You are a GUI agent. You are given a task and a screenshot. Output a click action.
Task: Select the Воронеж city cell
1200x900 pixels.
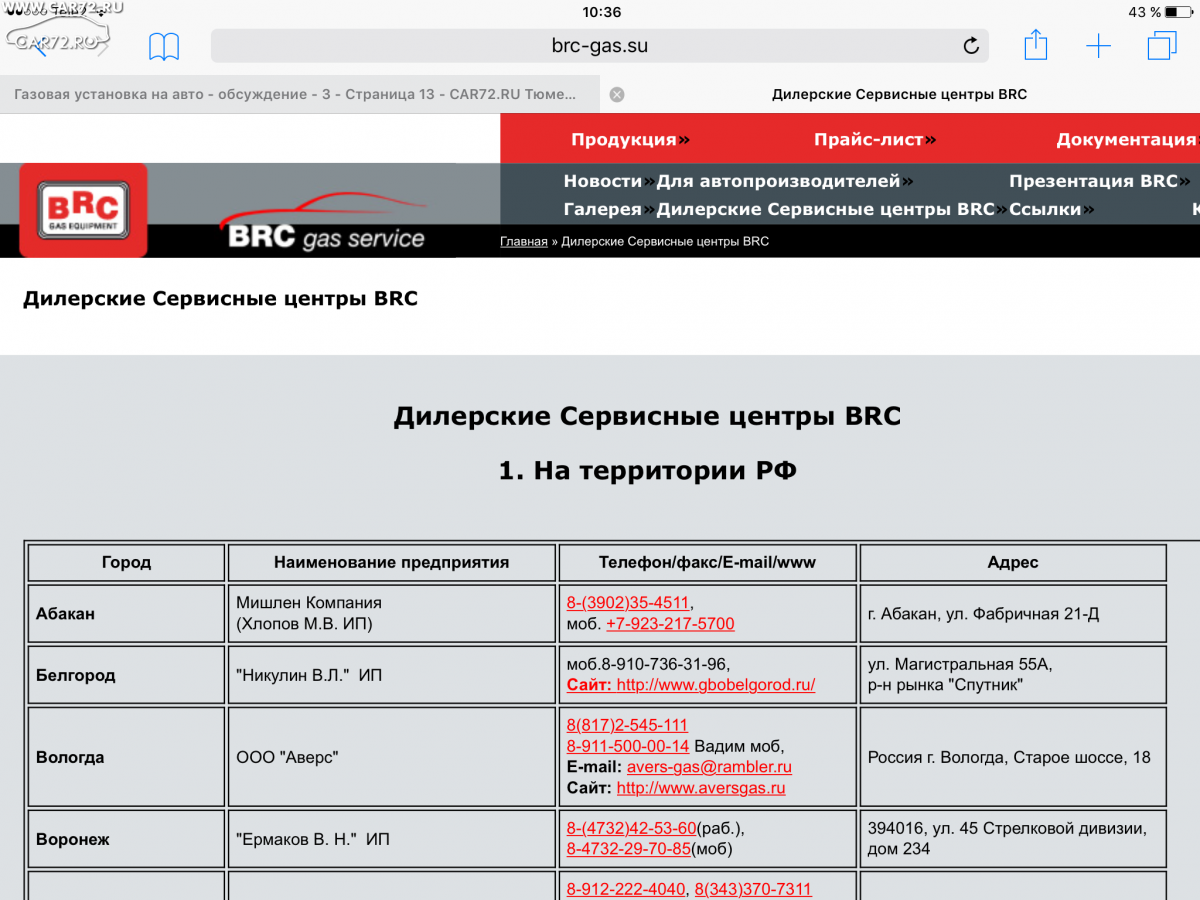[x=126, y=839]
